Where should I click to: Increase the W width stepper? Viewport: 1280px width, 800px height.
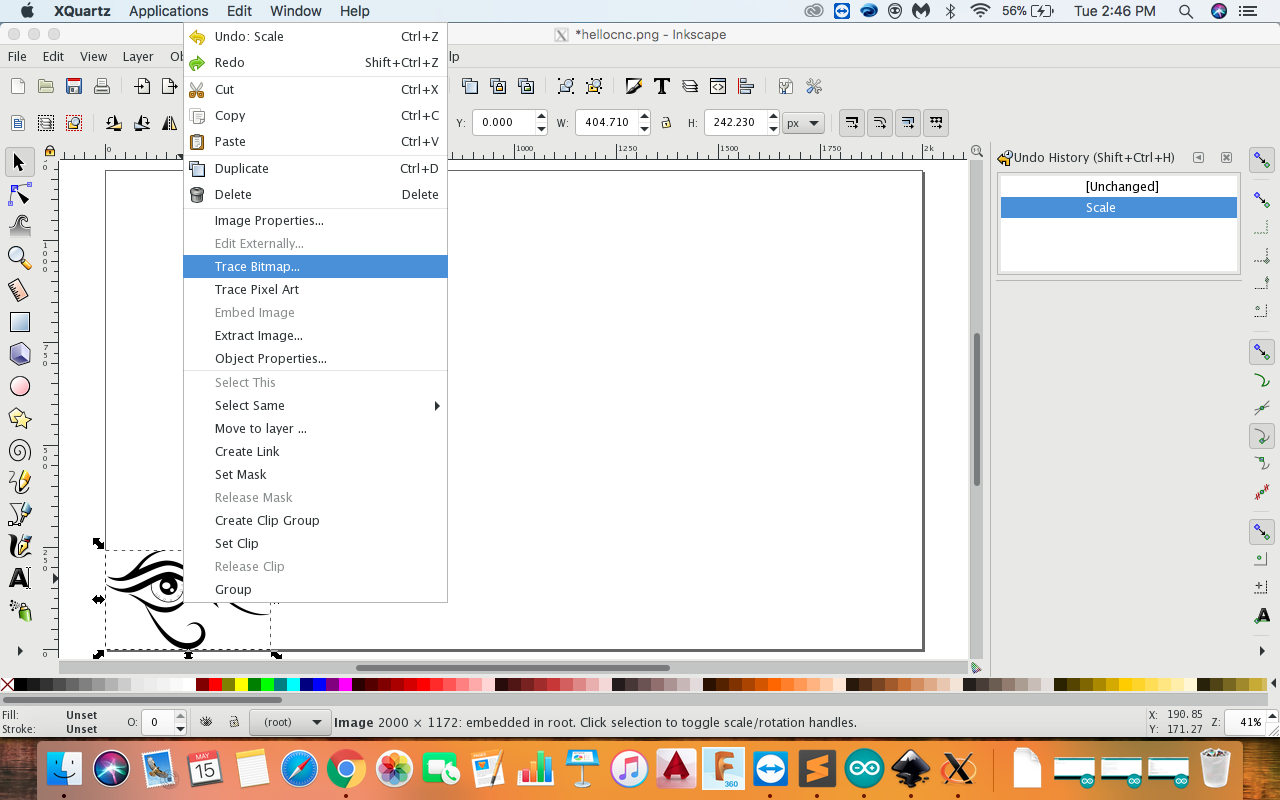pyautogui.click(x=645, y=117)
